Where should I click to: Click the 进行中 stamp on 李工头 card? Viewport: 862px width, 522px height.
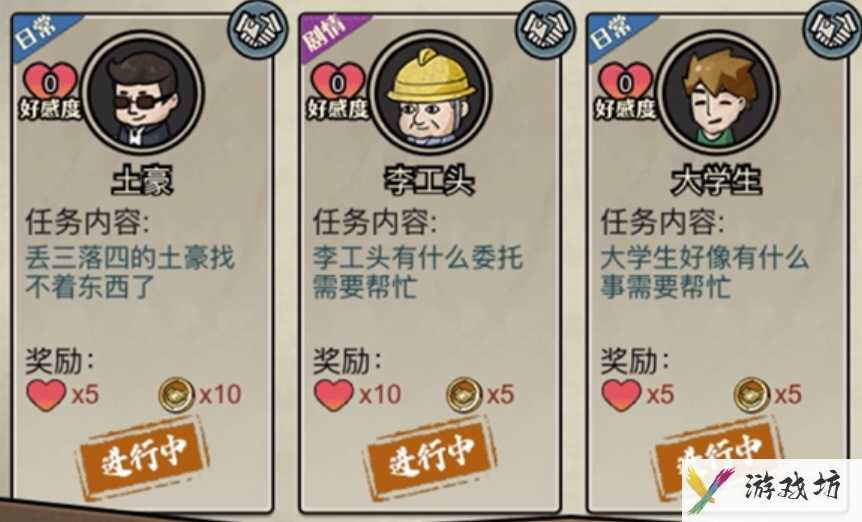(430, 458)
